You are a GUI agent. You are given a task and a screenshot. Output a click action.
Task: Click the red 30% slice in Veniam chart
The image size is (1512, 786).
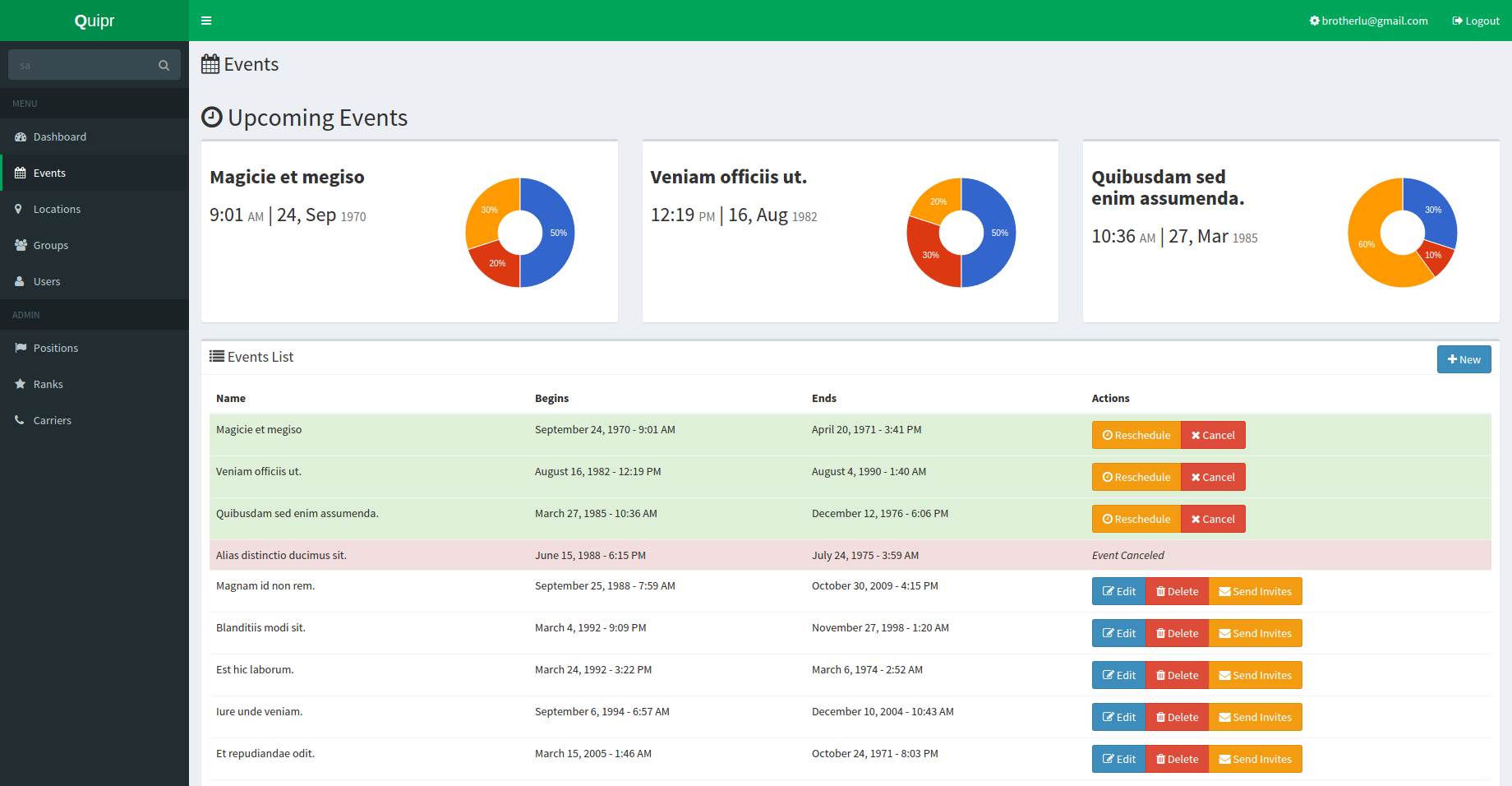click(x=931, y=255)
